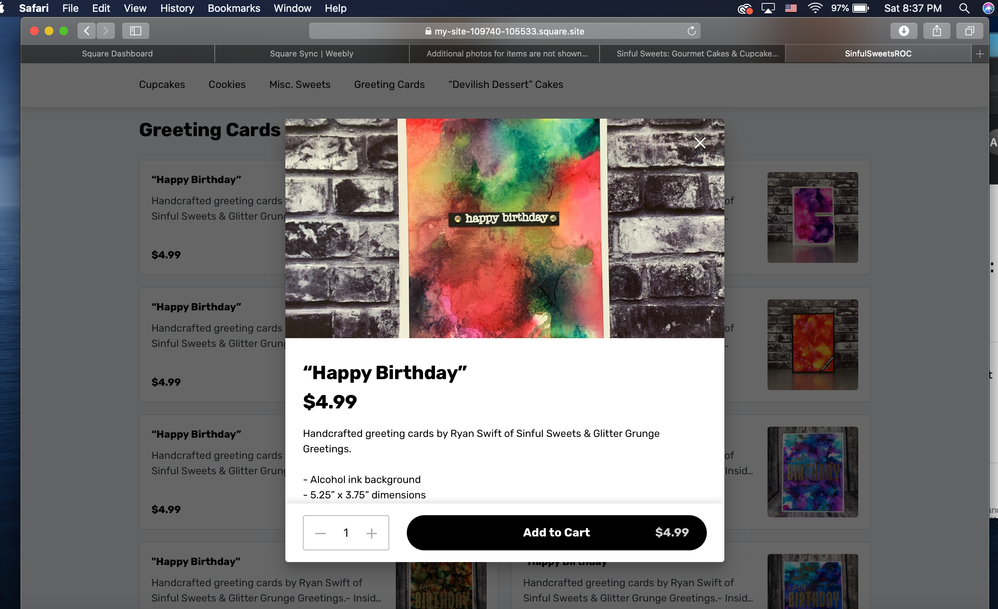Screen dimensions: 998x609
Task: Open Spotlight search from the menu bar
Action: (963, 8)
